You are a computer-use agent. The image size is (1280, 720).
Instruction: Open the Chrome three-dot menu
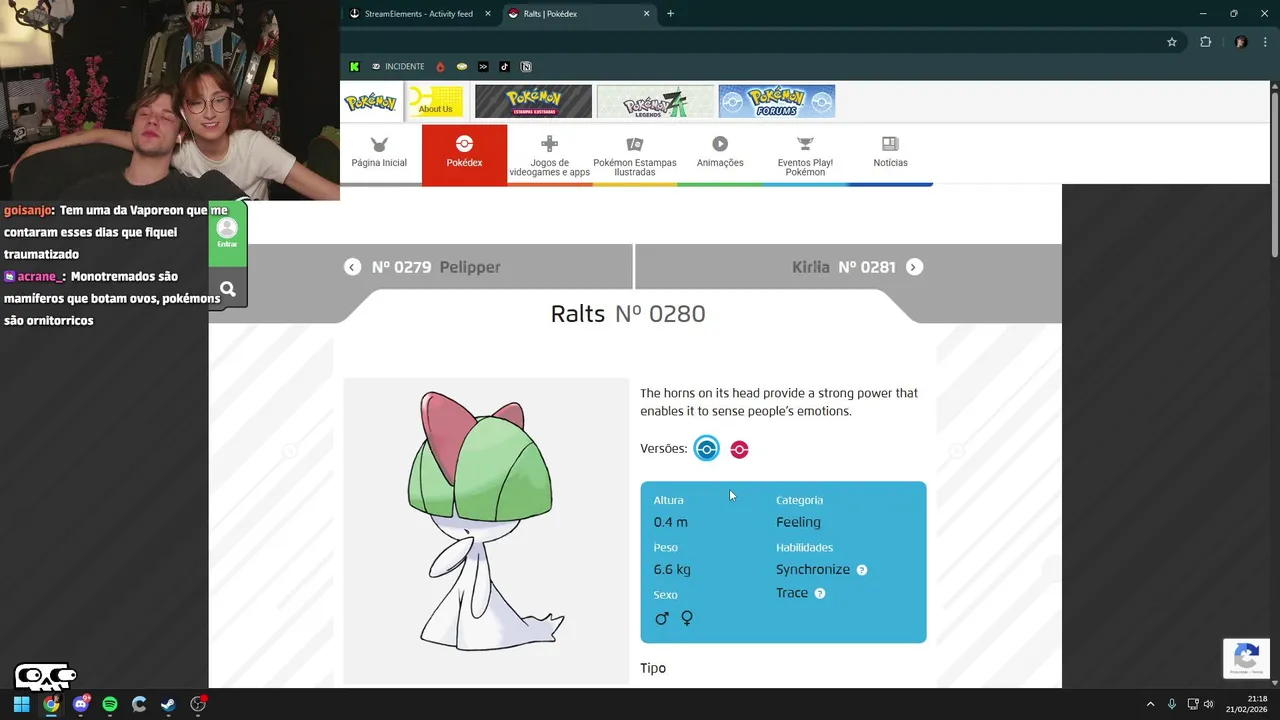[x=1265, y=42]
